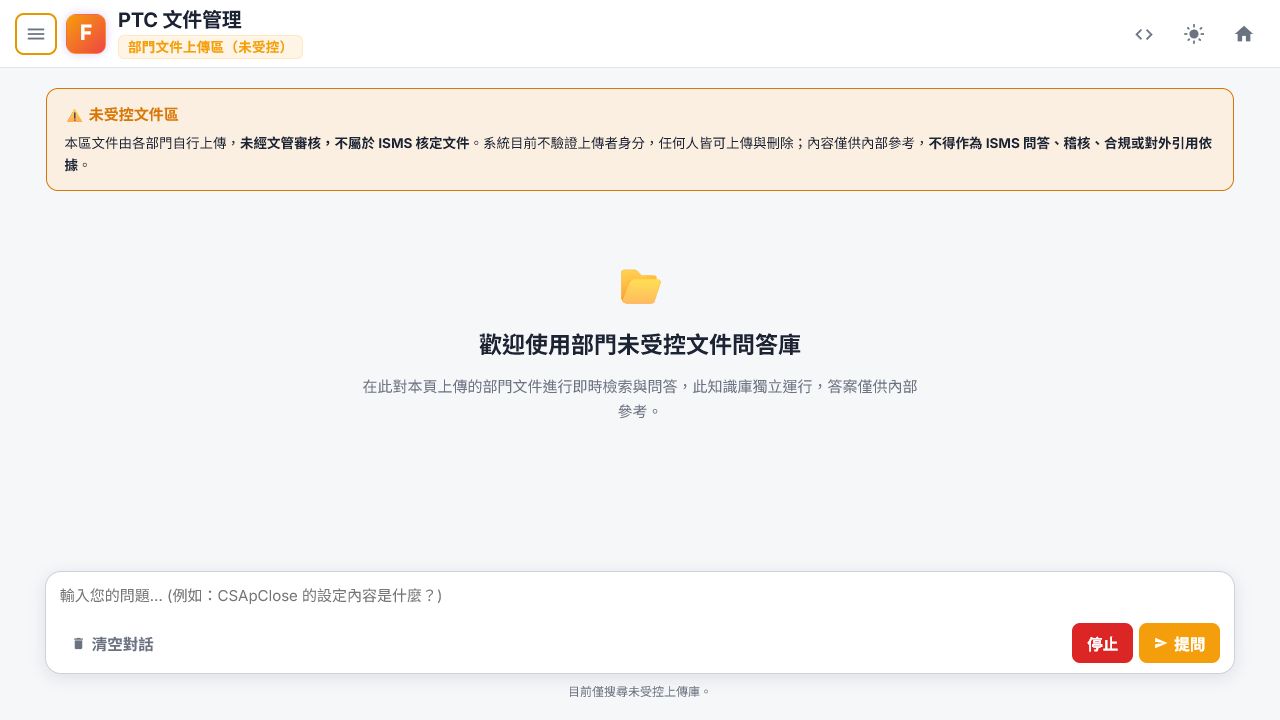Click the warning triangle icon in the banner
Screen dimensions: 1280x720
coord(74,115)
